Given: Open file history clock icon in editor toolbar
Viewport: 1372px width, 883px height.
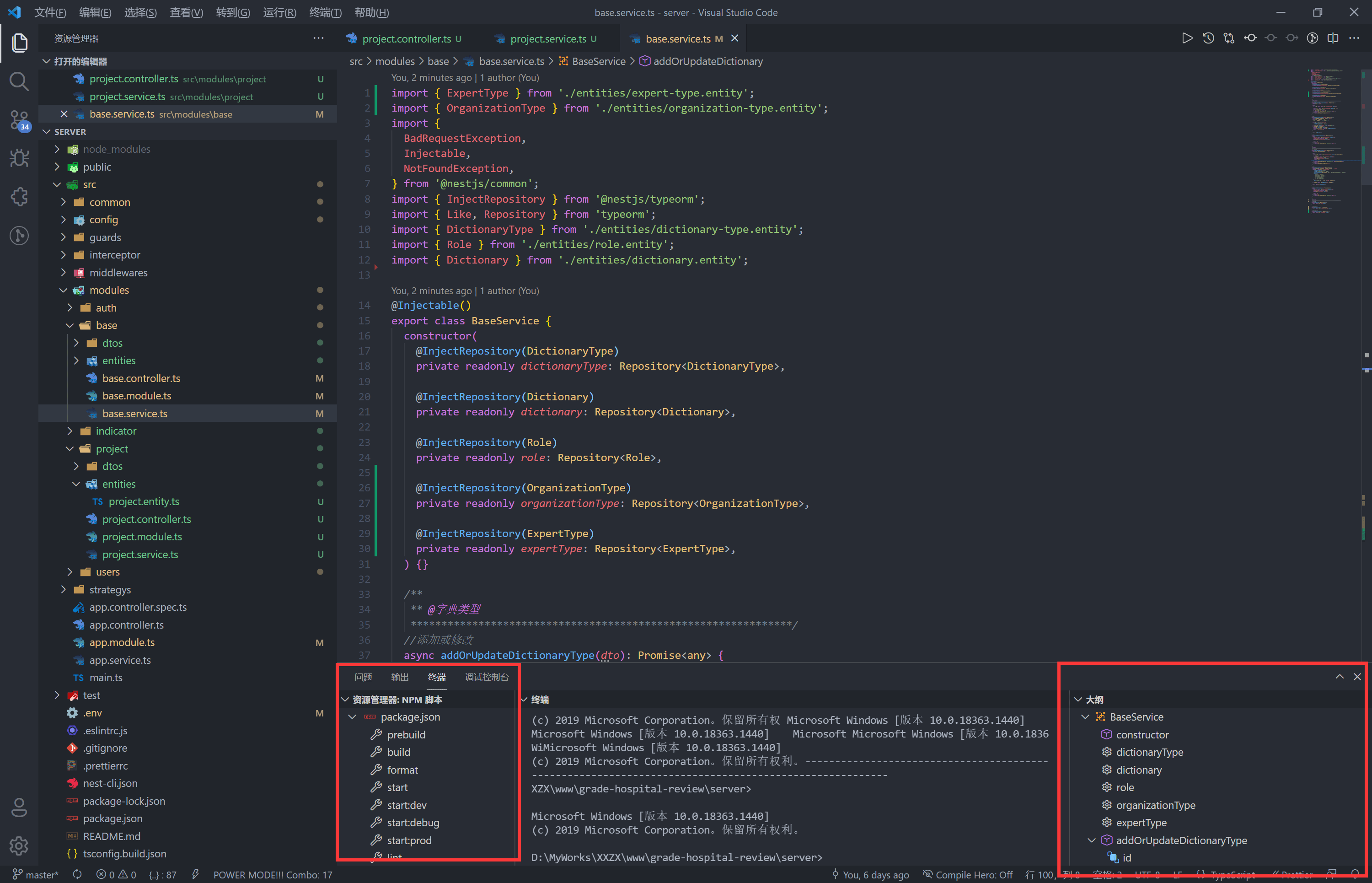Looking at the screenshot, I should coord(1208,38).
